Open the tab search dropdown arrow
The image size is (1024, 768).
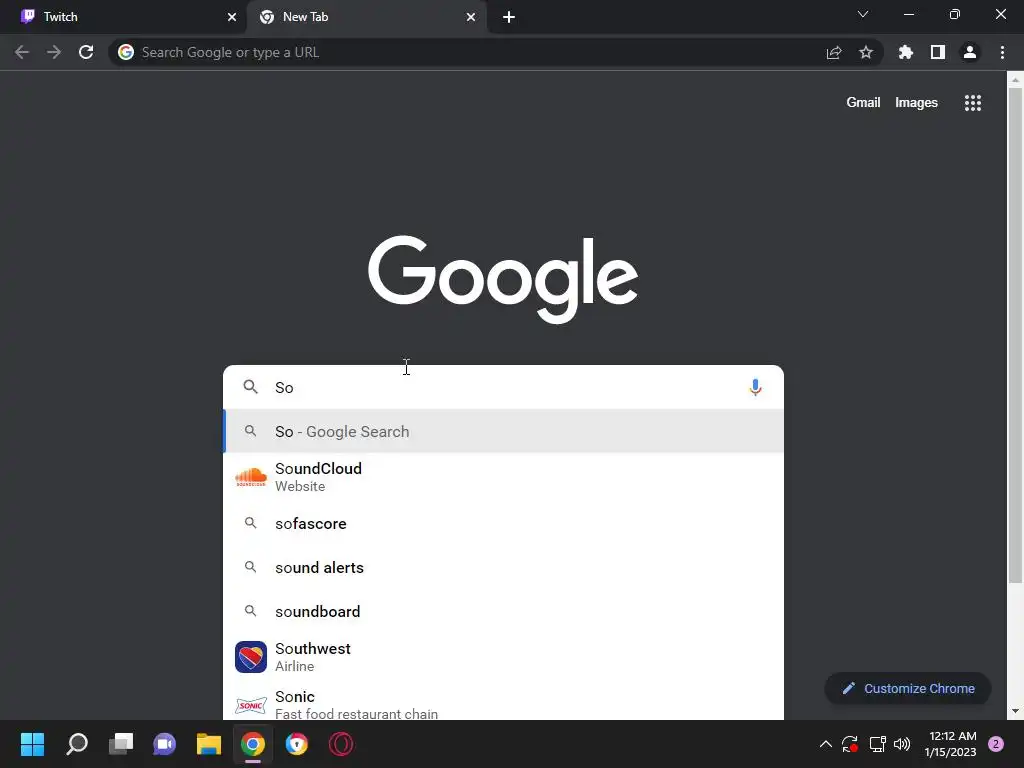863,14
